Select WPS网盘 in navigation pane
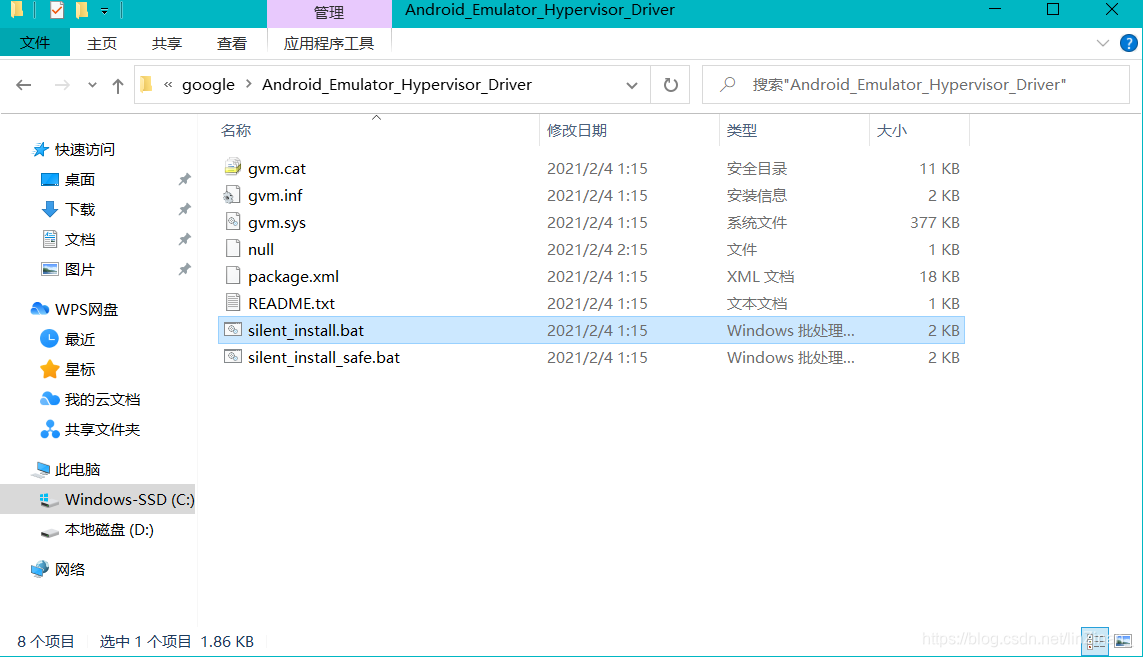 (86, 309)
